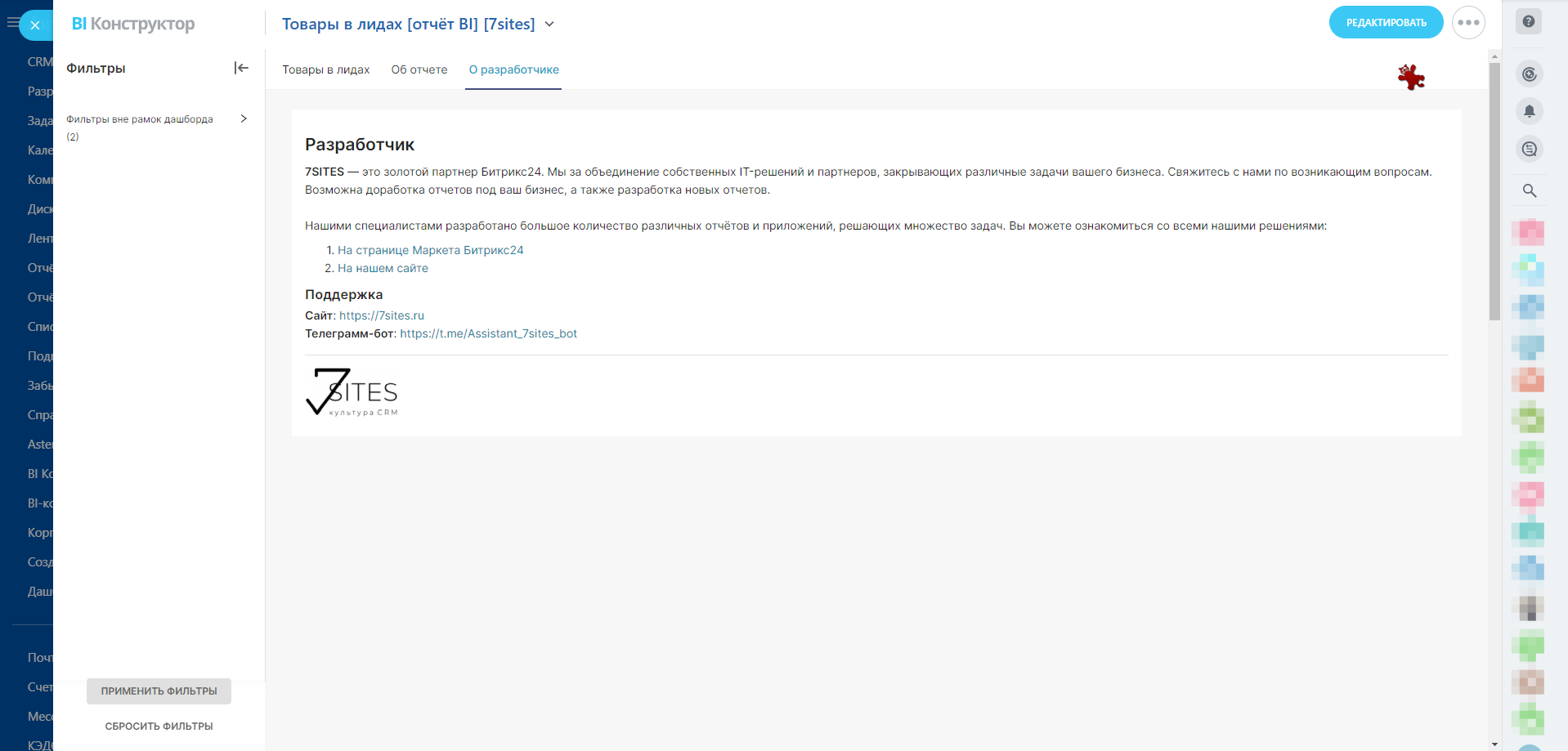This screenshot has width=1568, height=751.
Task: Visit the https://7sites.ru link
Action: [382, 315]
